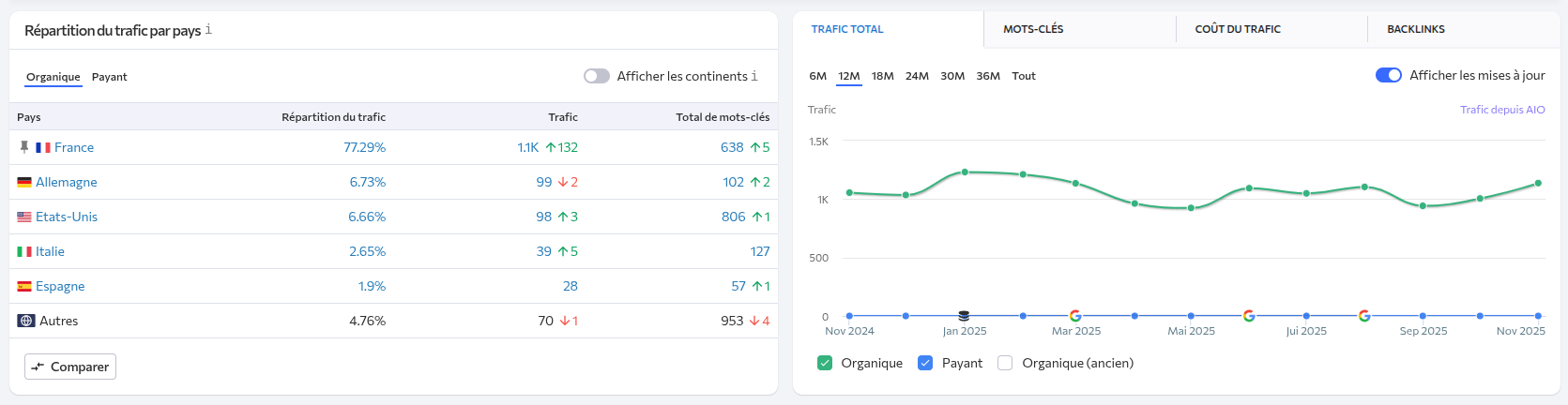1568x405 pixels.
Task: Switch to the Mots-clés tab
Action: [1033, 29]
